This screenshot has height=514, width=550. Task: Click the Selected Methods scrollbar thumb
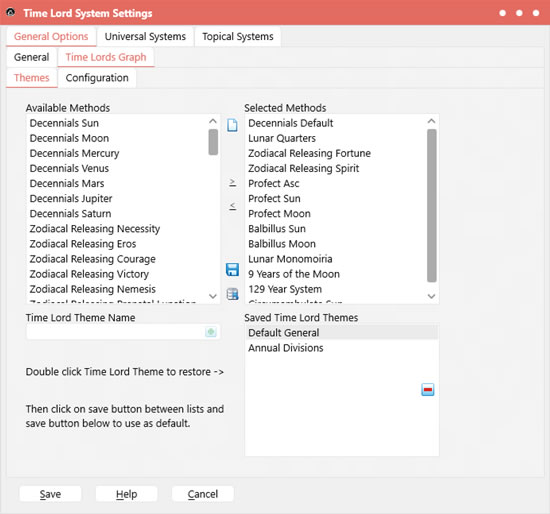coord(432,206)
